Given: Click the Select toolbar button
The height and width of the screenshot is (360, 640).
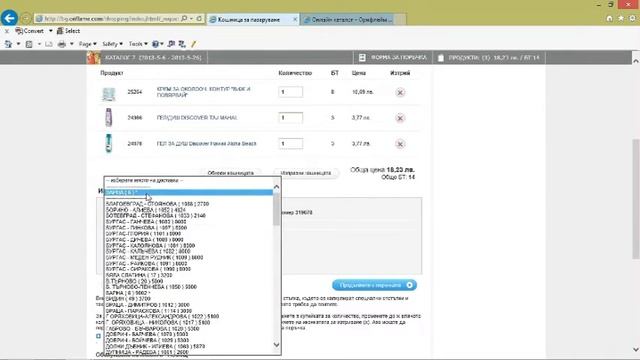Looking at the screenshot, I should pyautogui.click(x=68, y=31).
